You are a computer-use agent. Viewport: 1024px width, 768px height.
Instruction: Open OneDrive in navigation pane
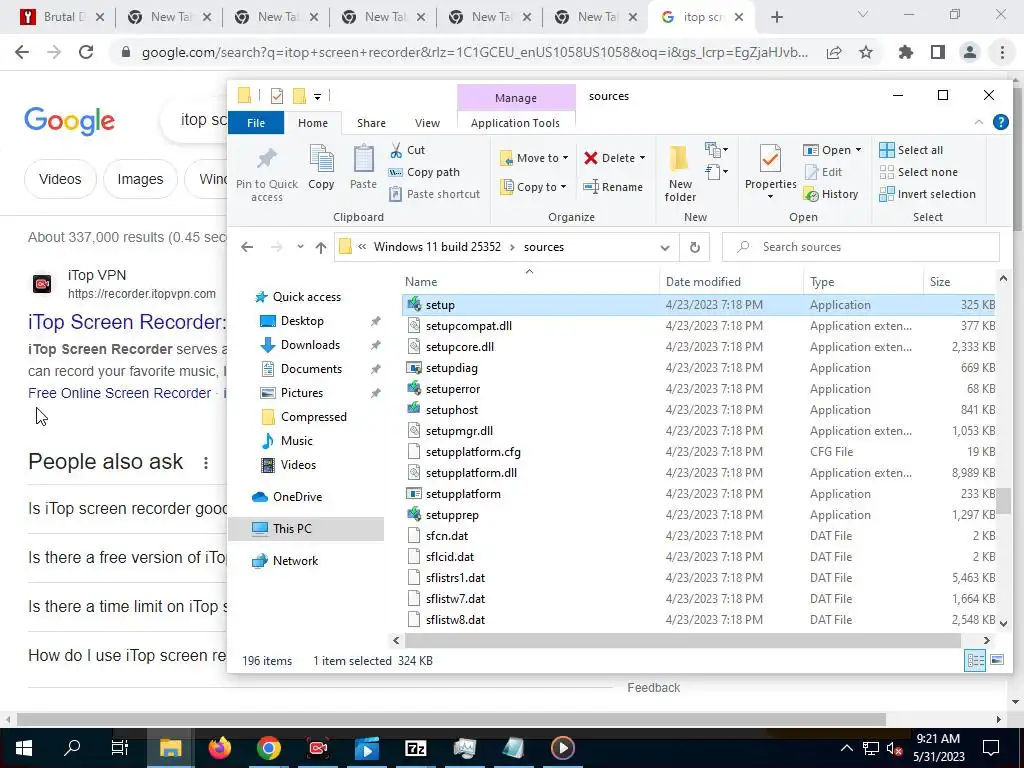[297, 497]
